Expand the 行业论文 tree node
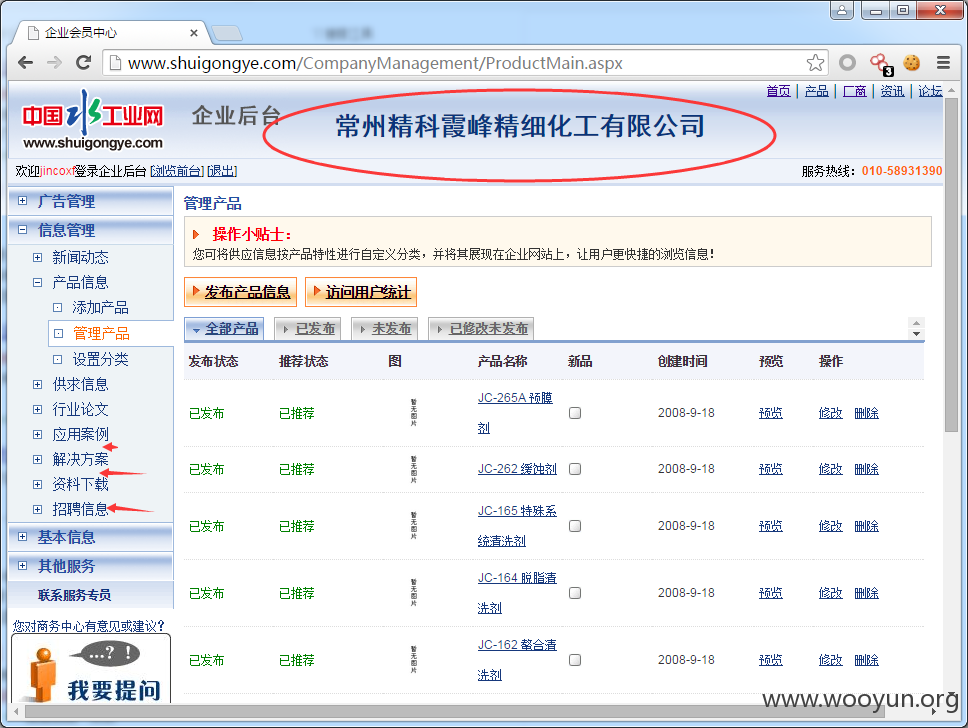 coord(38,409)
